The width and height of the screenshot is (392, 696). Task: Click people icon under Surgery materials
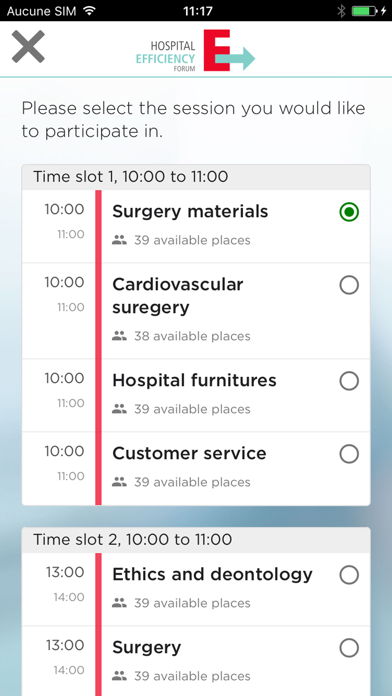(119, 241)
